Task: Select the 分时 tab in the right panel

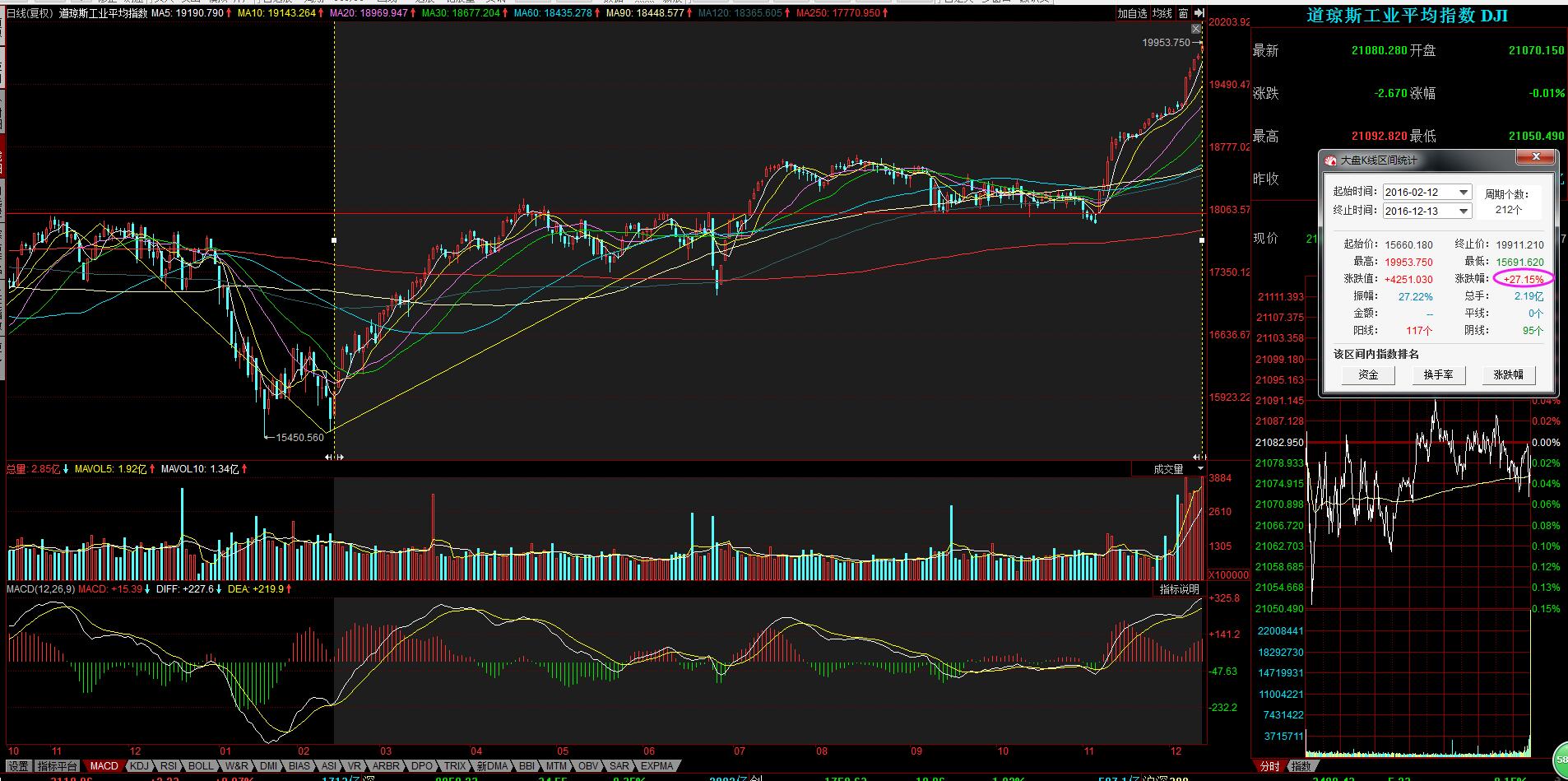Action: pyautogui.click(x=1270, y=766)
